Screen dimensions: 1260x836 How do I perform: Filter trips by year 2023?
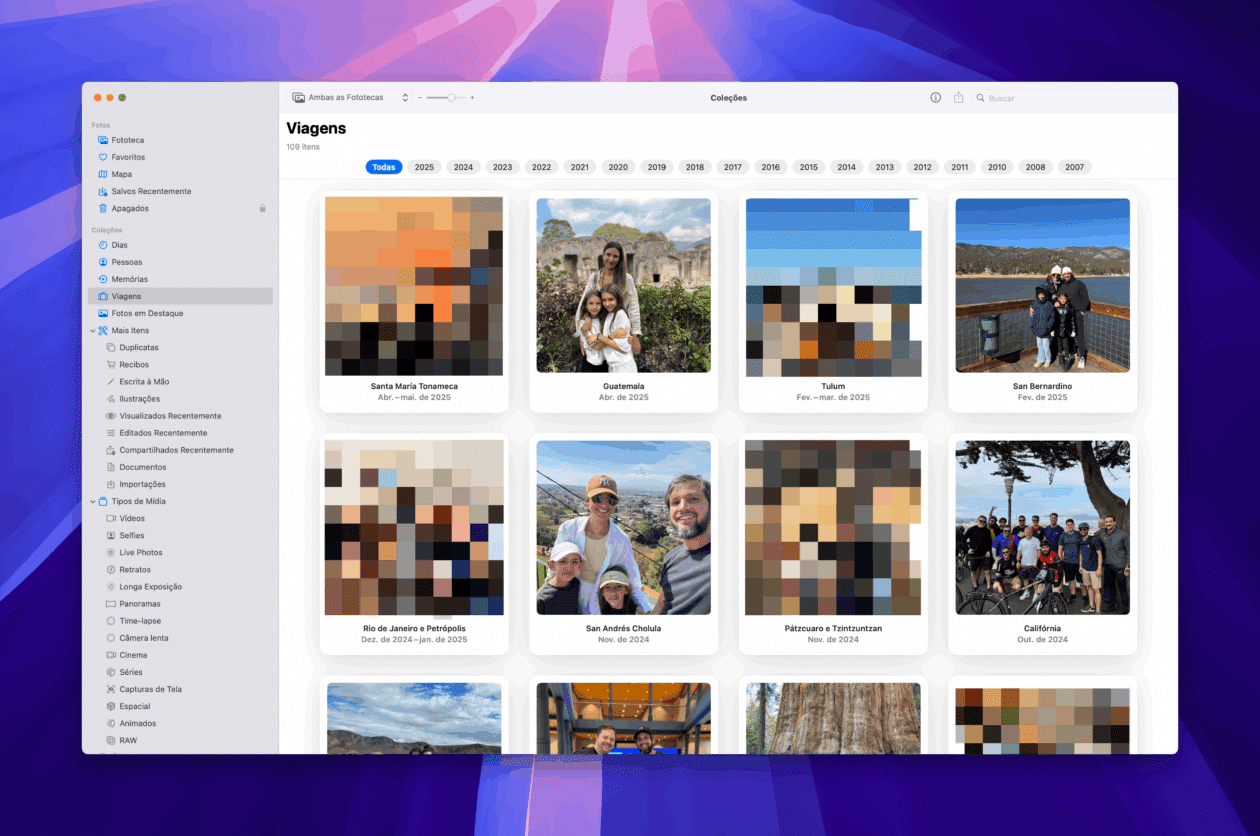click(x=502, y=167)
